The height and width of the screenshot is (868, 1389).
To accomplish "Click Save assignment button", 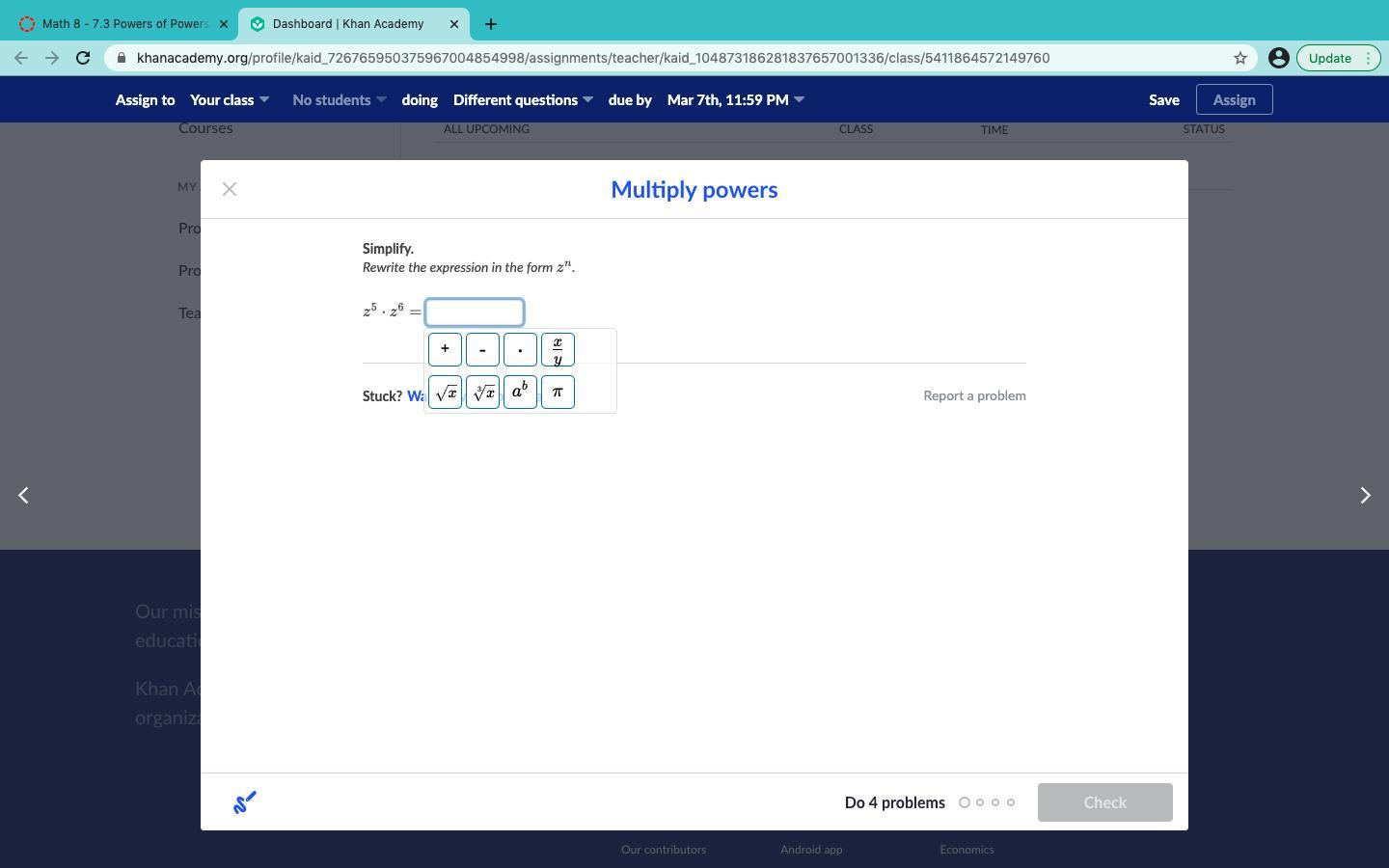I will pyautogui.click(x=1164, y=99).
